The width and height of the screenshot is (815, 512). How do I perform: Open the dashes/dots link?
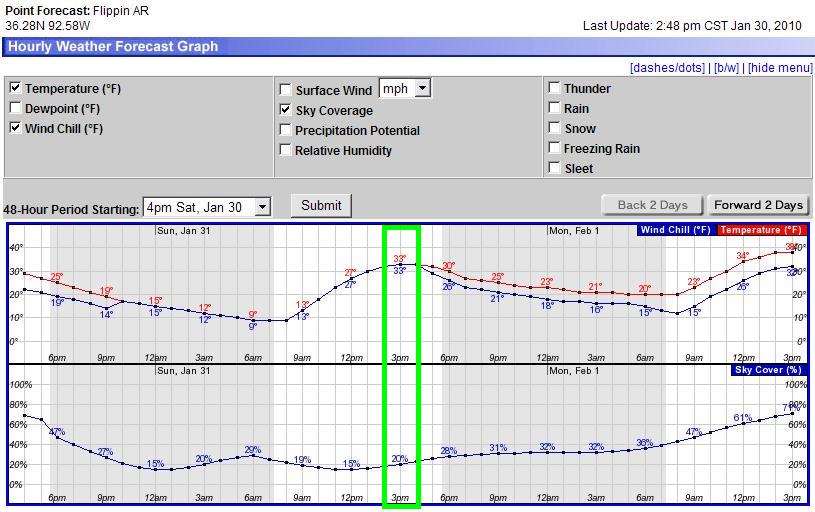point(667,68)
